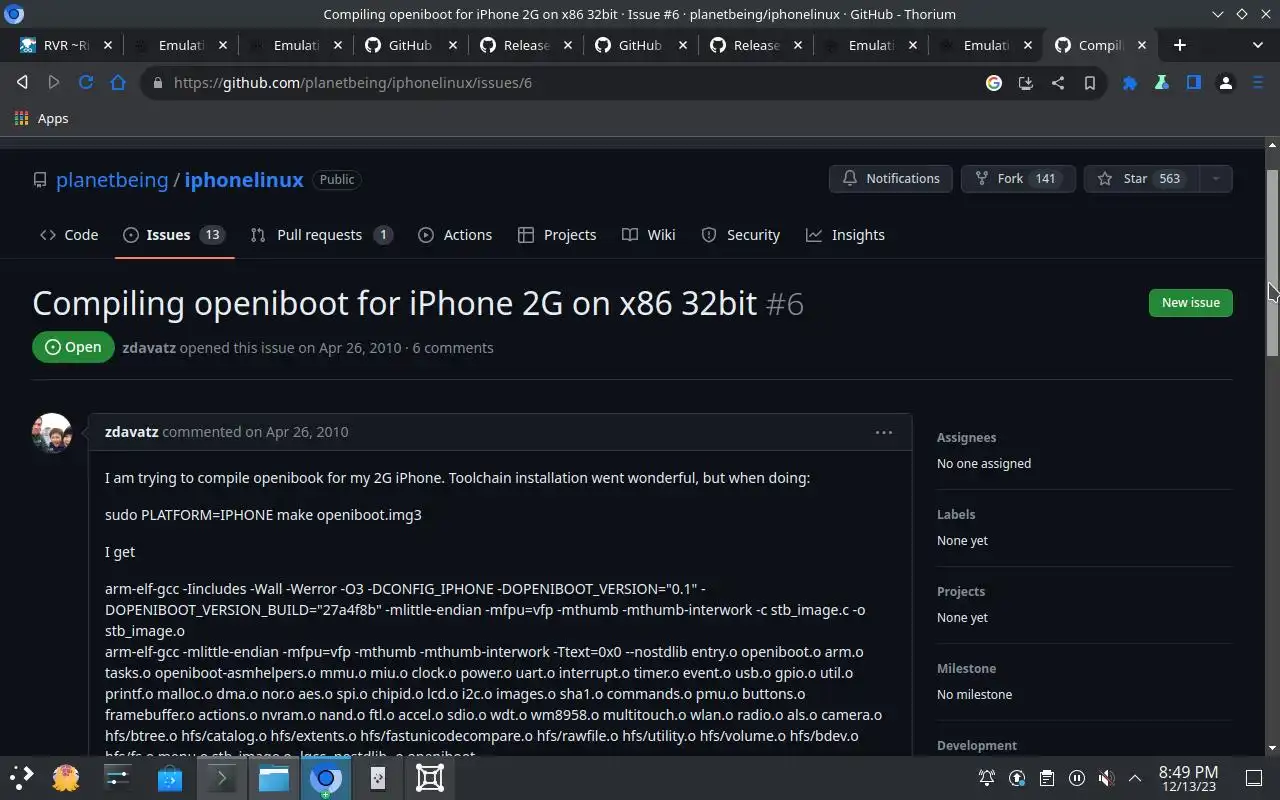
Task: Open the Pull requests tab
Action: point(321,235)
